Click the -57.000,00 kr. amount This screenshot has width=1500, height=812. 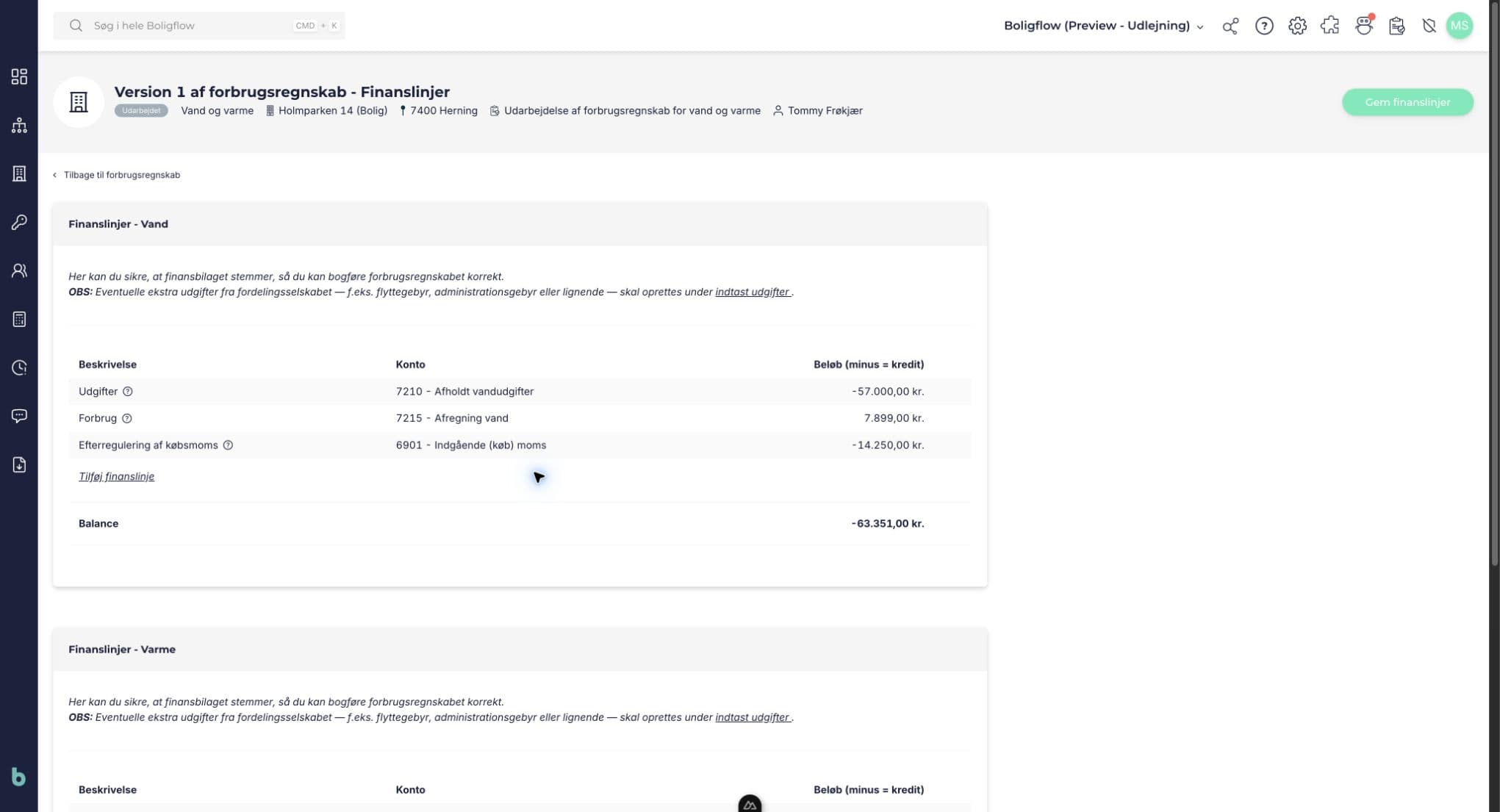tap(888, 392)
